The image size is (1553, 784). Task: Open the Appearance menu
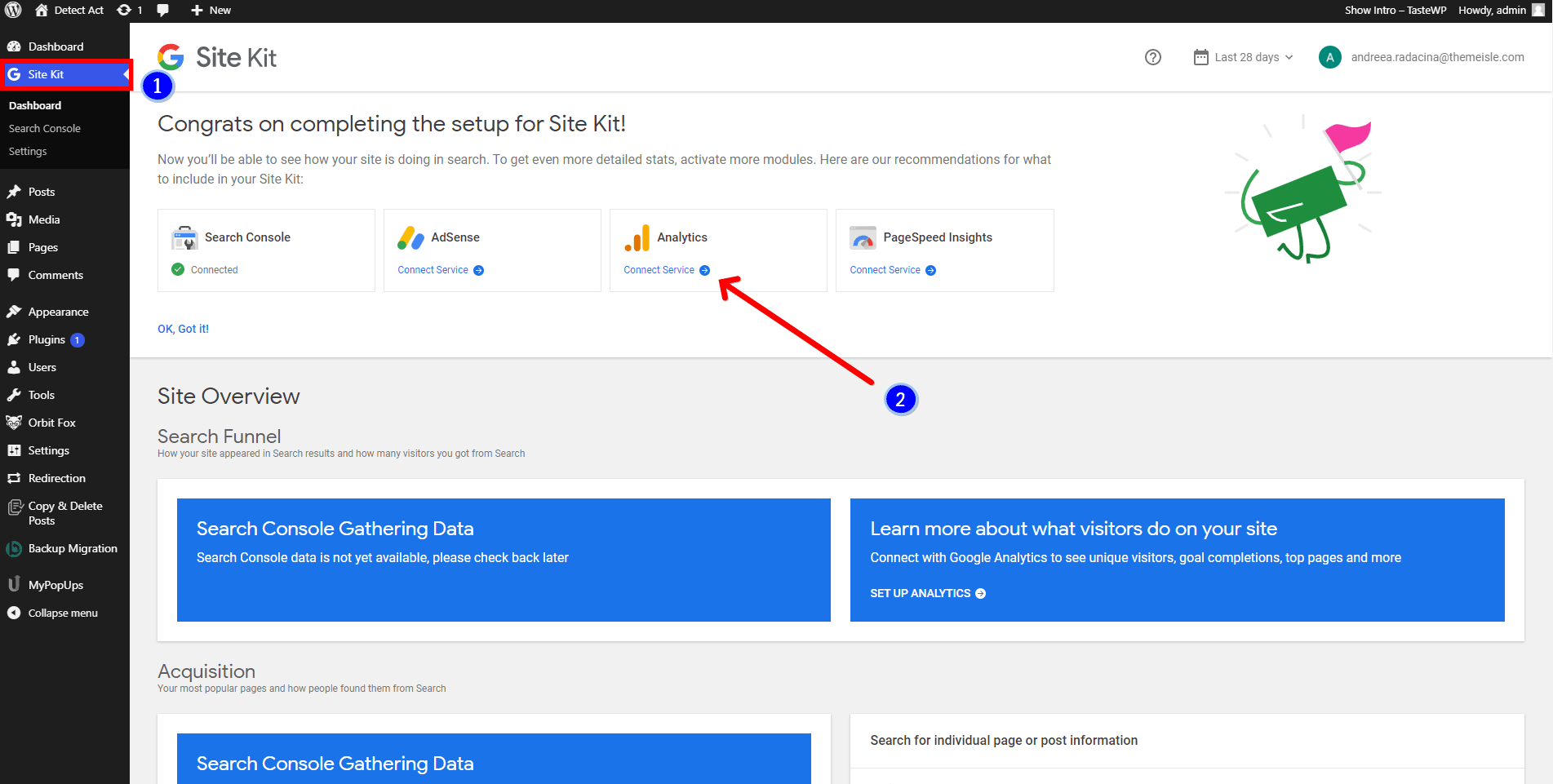[58, 312]
